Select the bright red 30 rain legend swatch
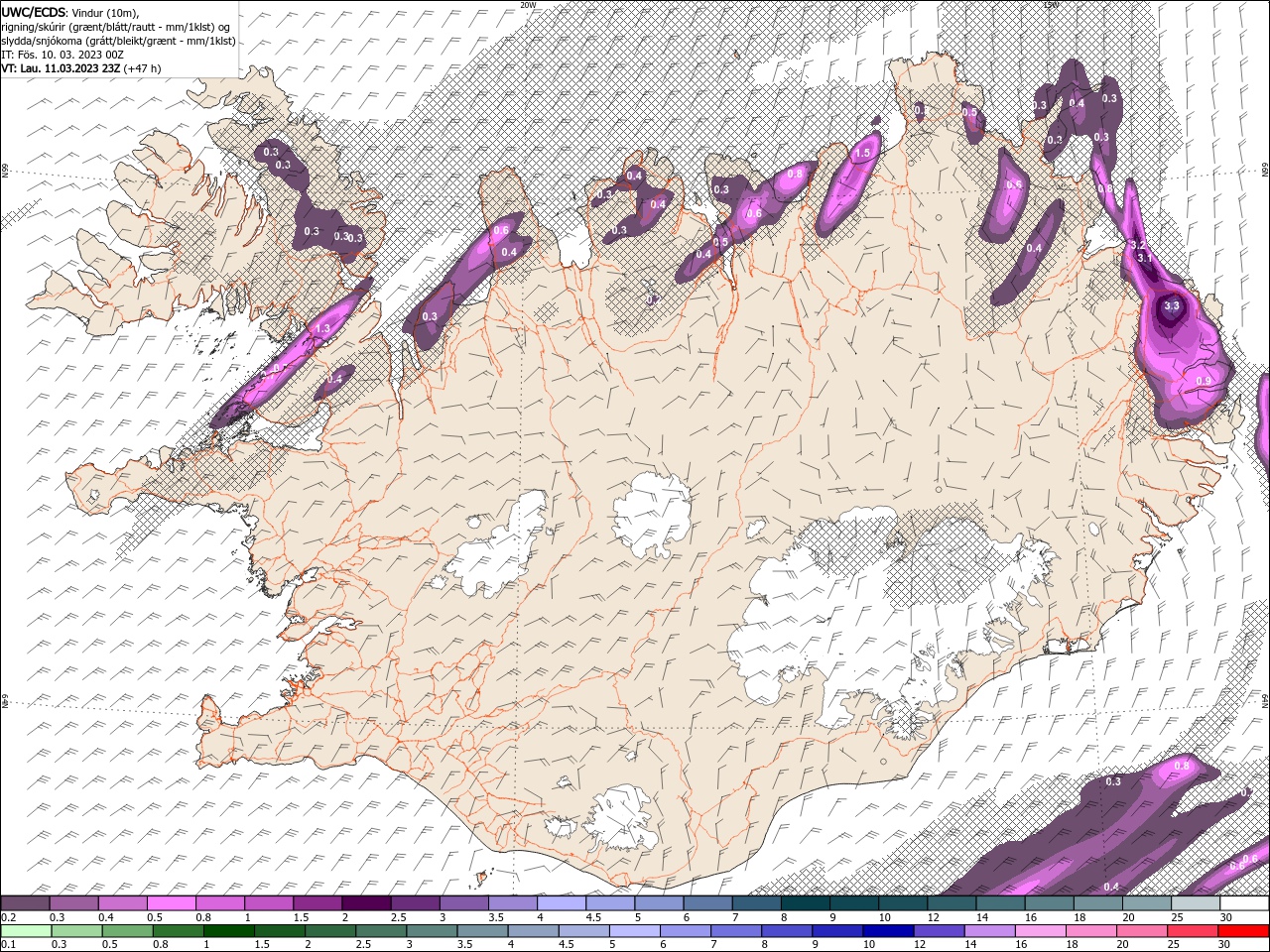Image resolution: width=1270 pixels, height=952 pixels. point(1244,931)
